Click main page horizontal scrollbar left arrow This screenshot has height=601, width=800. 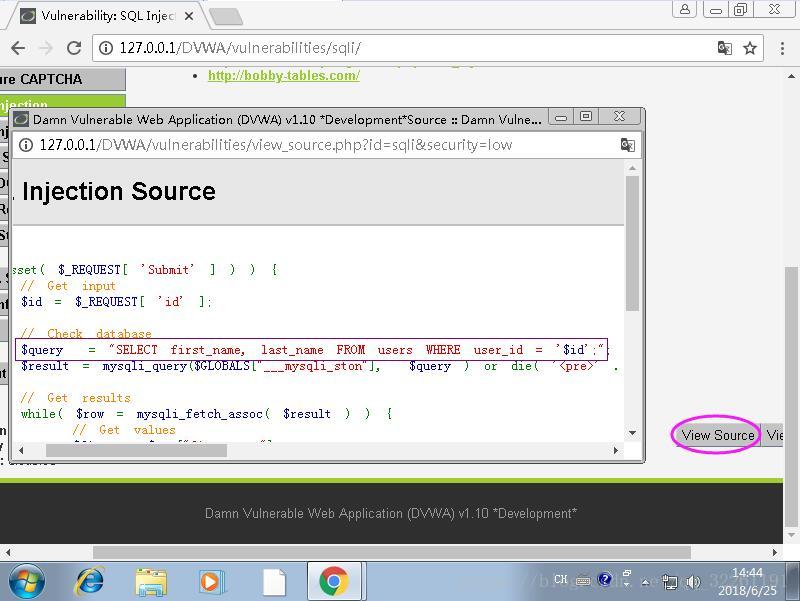(7, 552)
